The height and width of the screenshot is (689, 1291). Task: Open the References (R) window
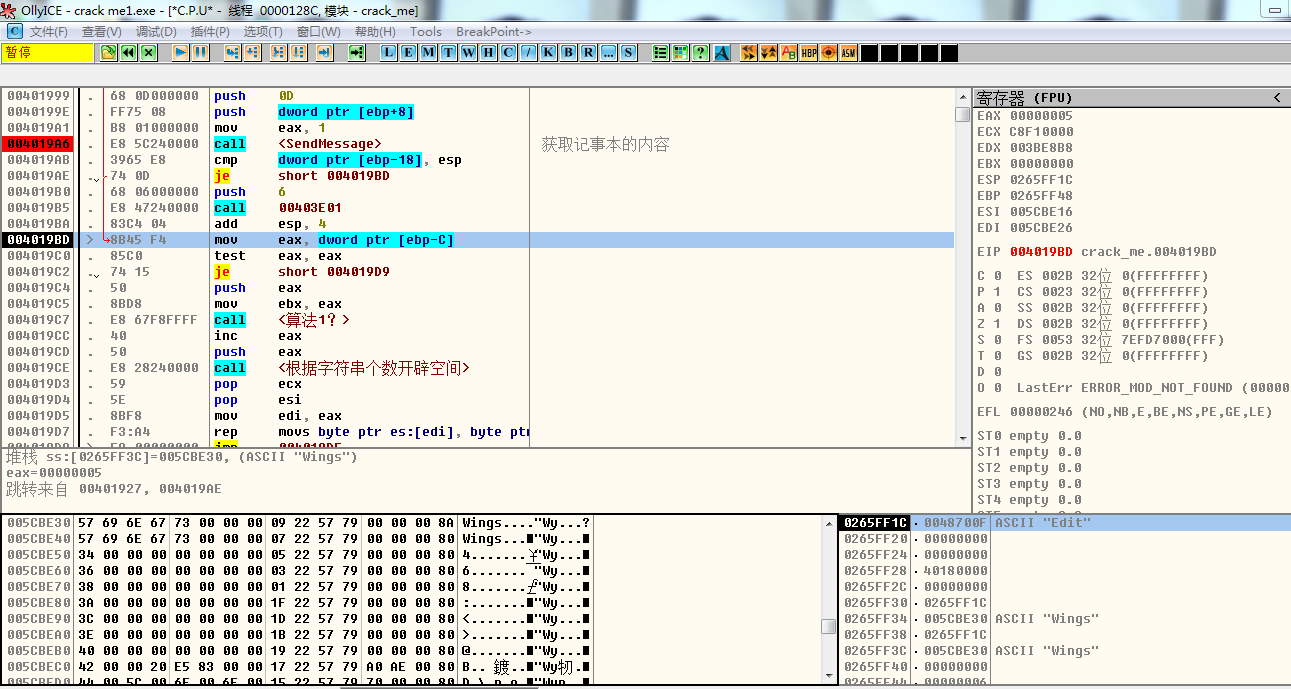pos(589,52)
